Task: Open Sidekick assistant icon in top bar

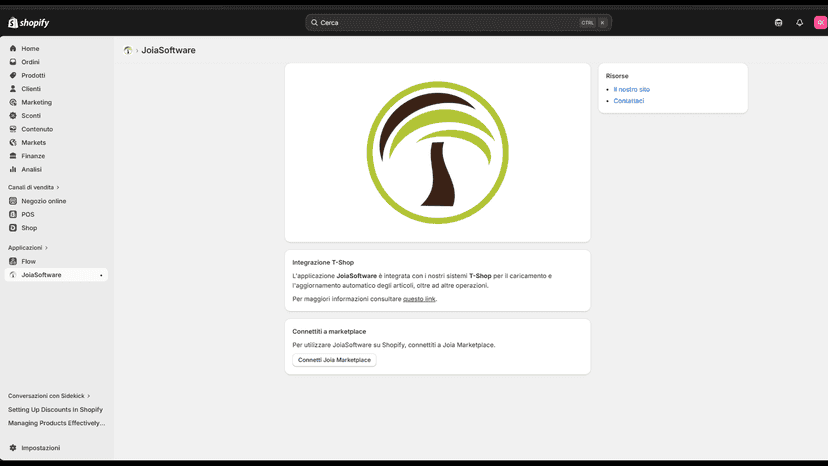Action: [778, 23]
